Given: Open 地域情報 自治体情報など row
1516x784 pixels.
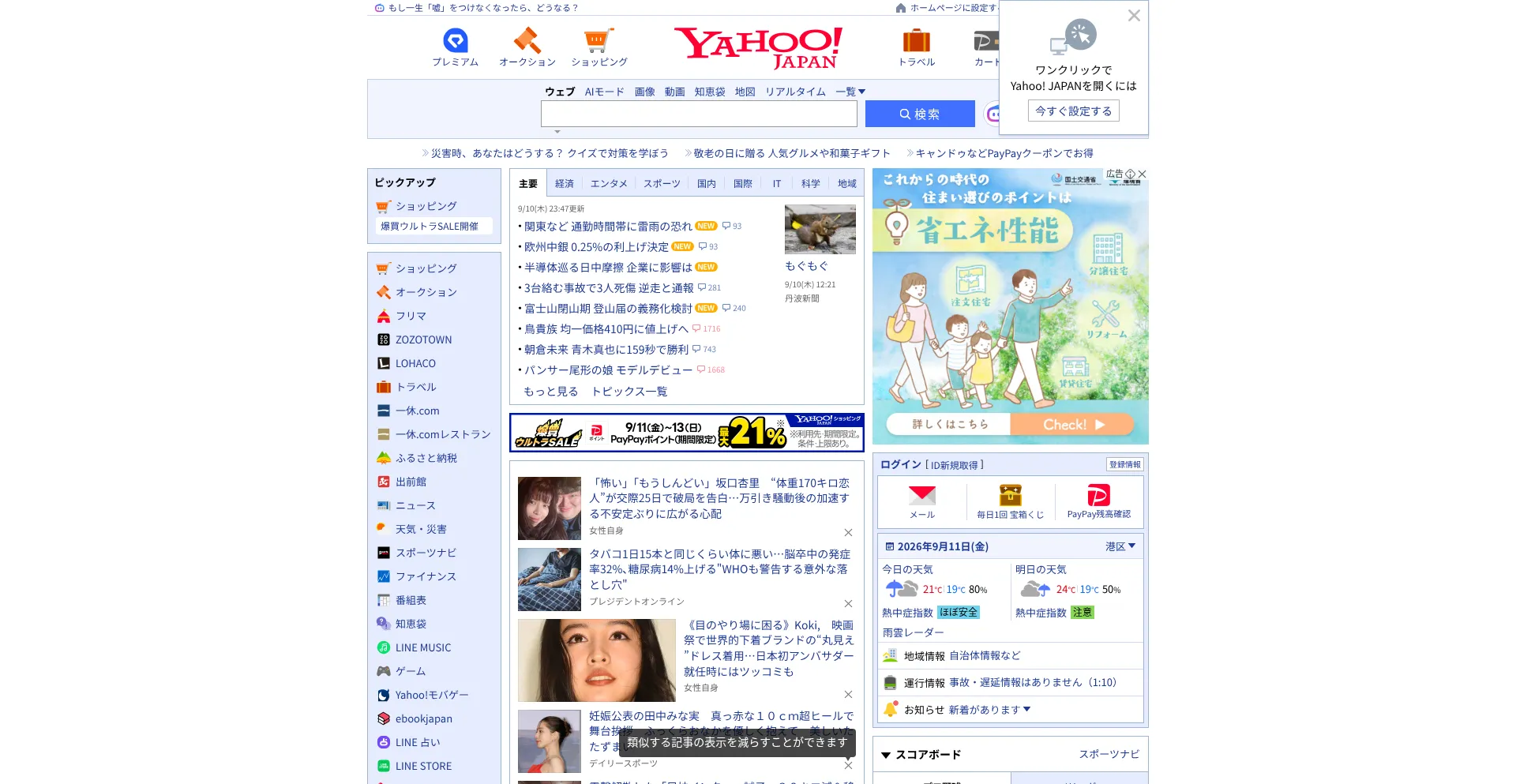Looking at the screenshot, I should tap(1011, 656).
